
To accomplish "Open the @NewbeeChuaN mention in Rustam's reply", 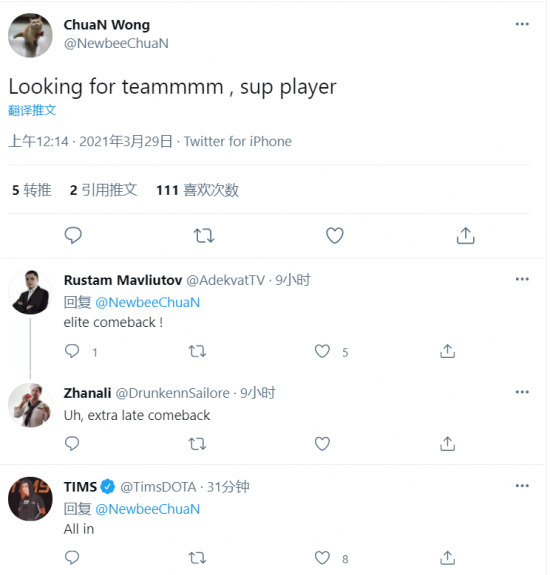I will click(148, 303).
